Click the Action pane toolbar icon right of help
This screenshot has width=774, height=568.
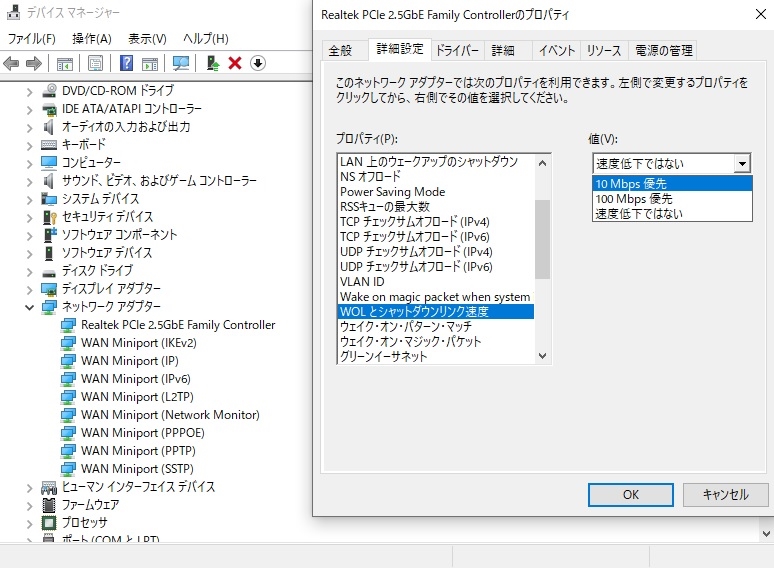click(150, 64)
